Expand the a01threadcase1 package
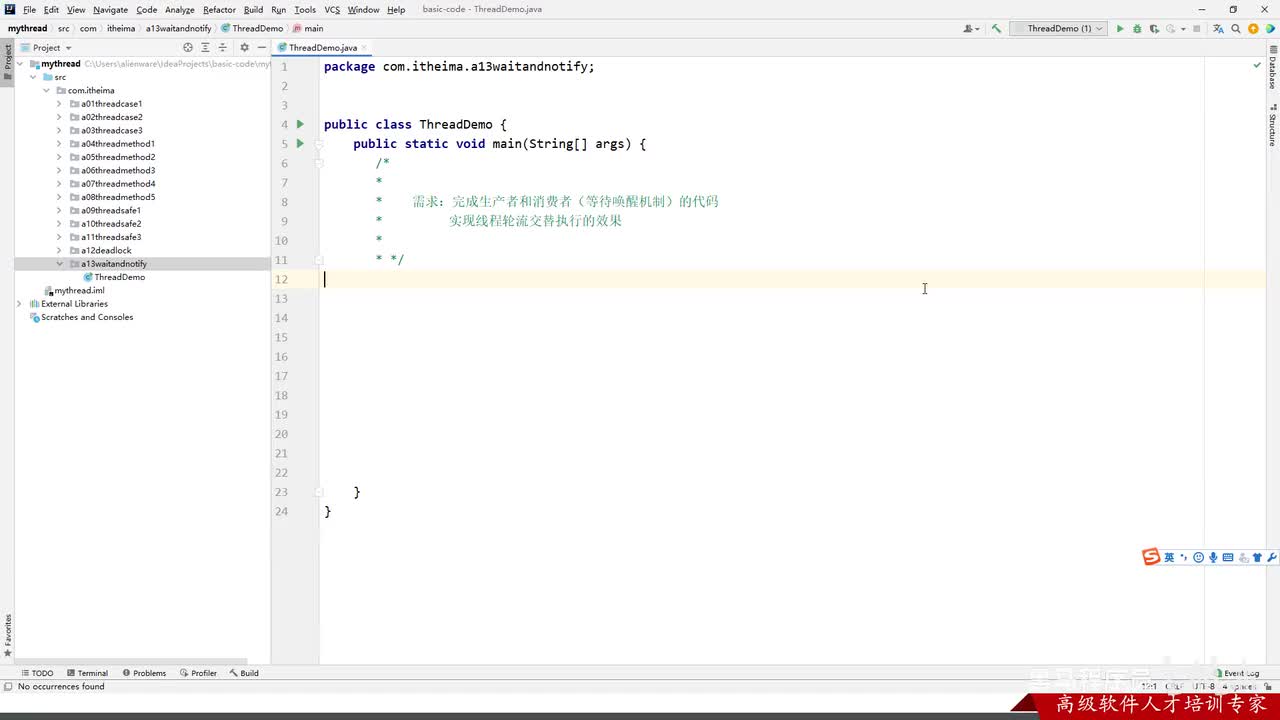 click(x=59, y=104)
